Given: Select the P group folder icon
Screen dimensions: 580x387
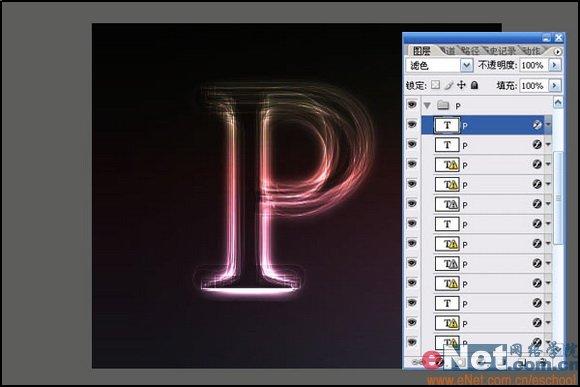Looking at the screenshot, I should click(443, 105).
